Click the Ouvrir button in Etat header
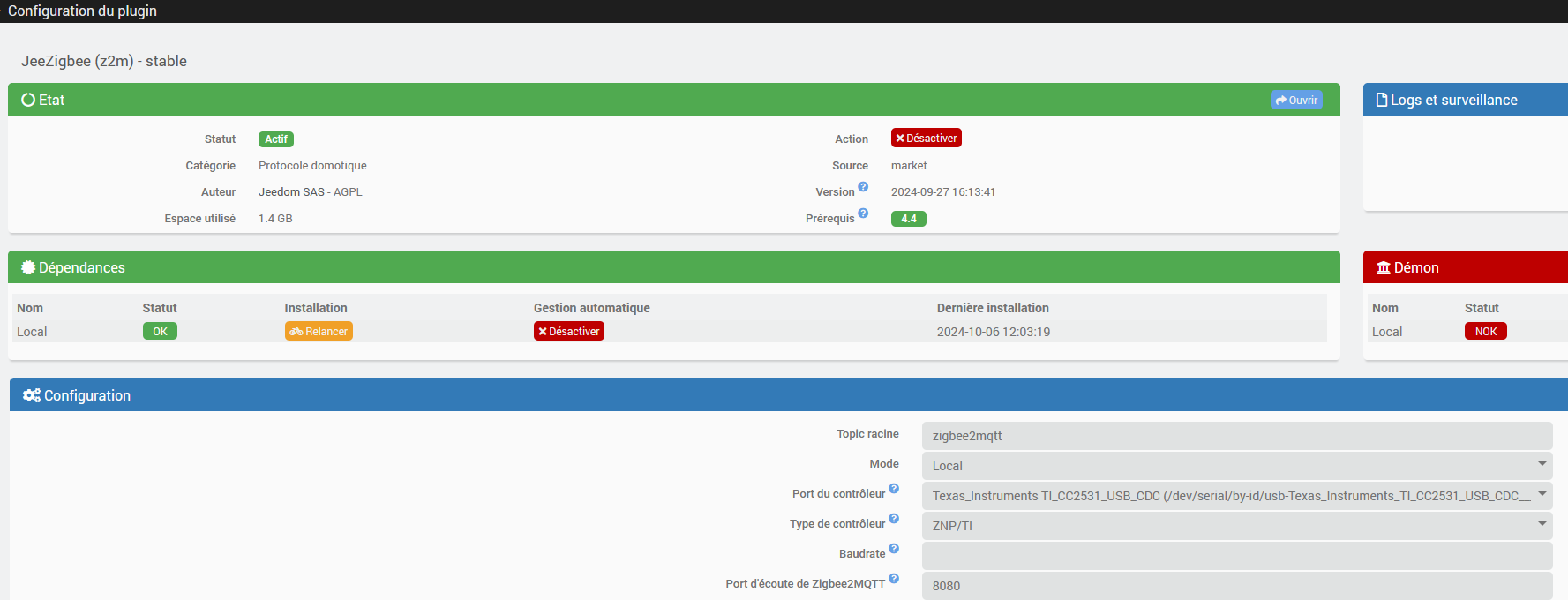1568x600 pixels. coord(1296,100)
